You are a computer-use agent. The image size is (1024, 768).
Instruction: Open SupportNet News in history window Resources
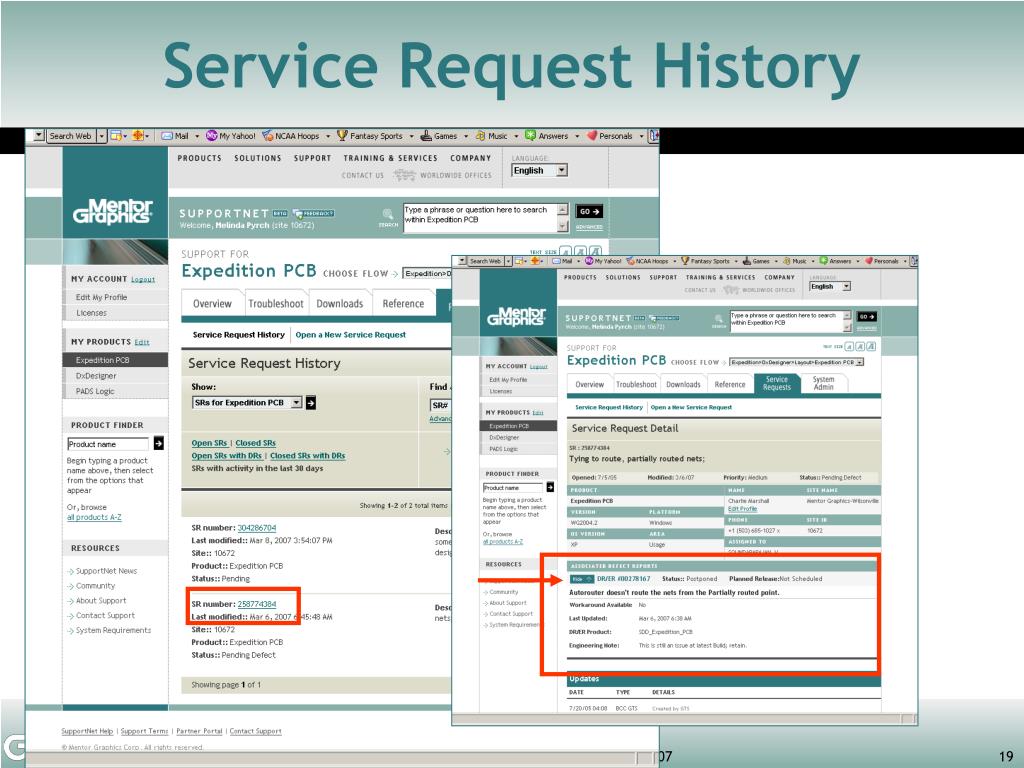106,571
